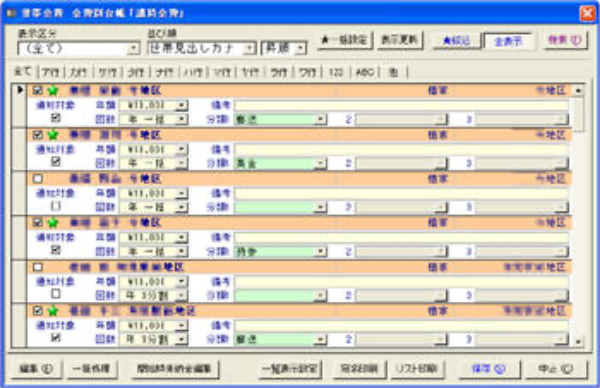Uncheck the header checkbox of the fourth record
Viewport: 600px width, 388px height.
38,223
